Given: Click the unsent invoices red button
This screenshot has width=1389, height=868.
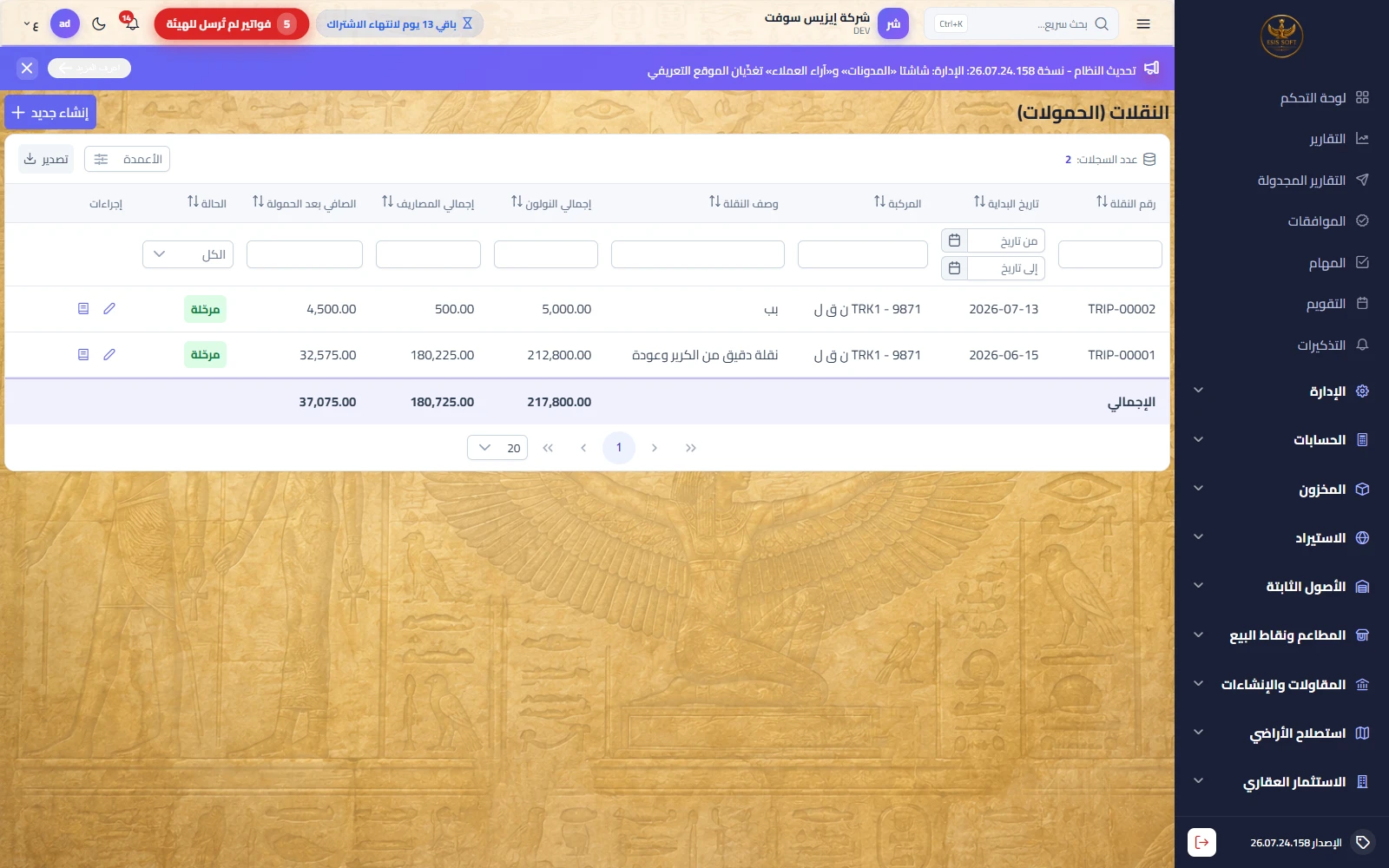Looking at the screenshot, I should [x=232, y=24].
